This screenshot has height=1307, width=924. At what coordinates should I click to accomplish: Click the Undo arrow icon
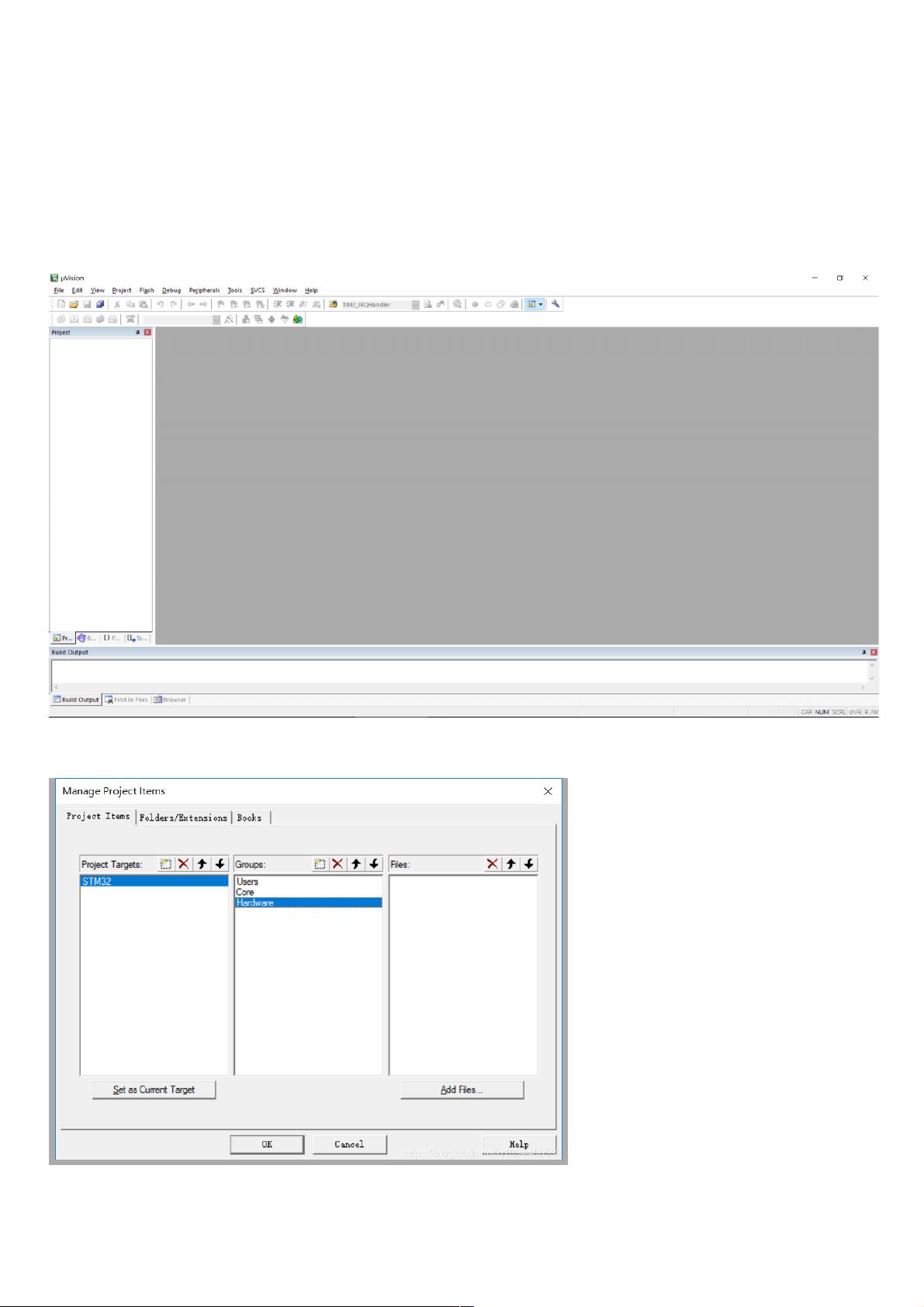pyautogui.click(x=160, y=305)
